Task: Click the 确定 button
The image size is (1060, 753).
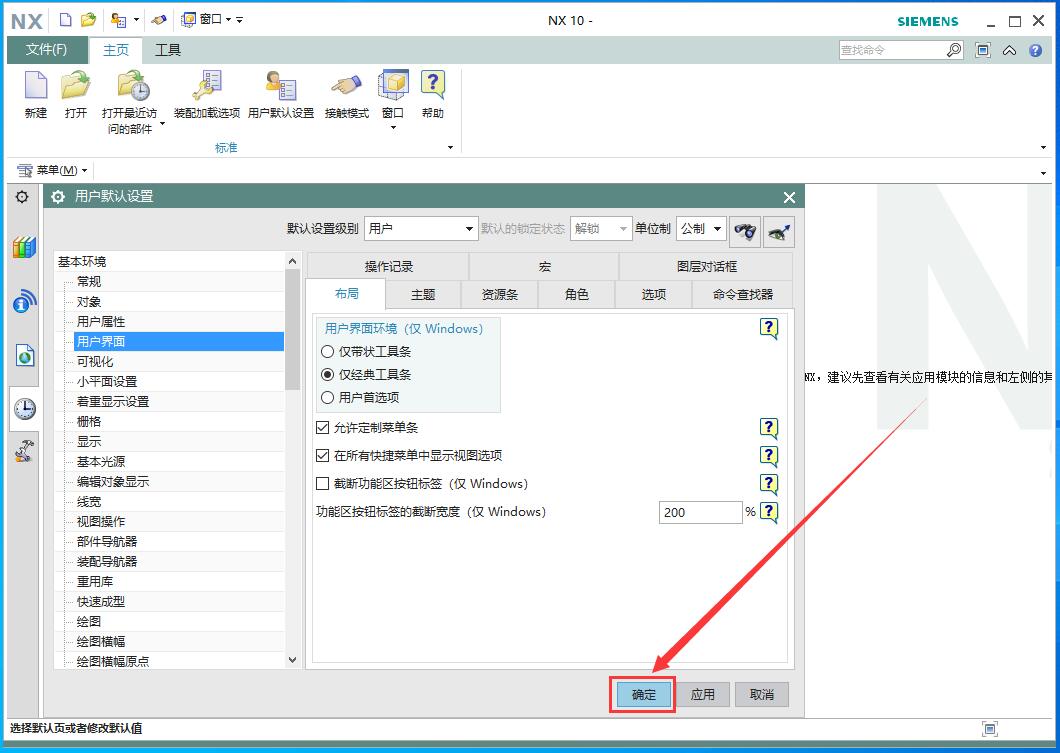Action: point(643,694)
